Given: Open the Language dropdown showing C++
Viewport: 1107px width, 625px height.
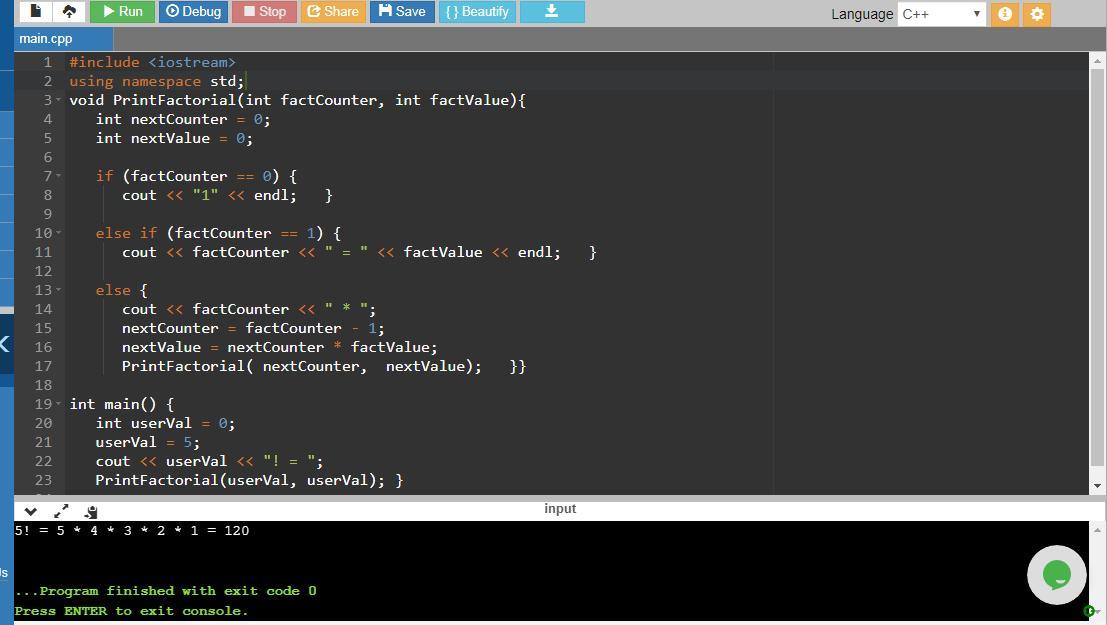Looking at the screenshot, I should 941,14.
